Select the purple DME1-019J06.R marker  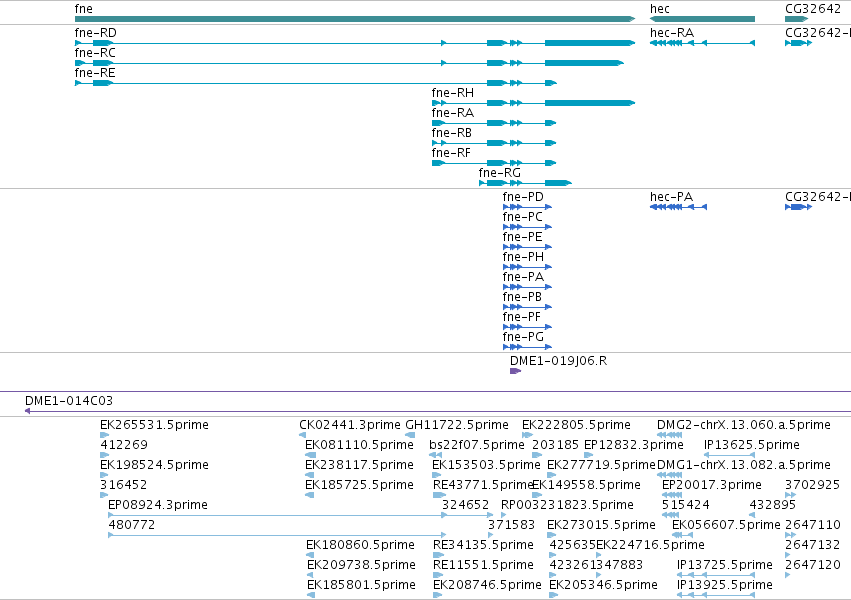516,371
